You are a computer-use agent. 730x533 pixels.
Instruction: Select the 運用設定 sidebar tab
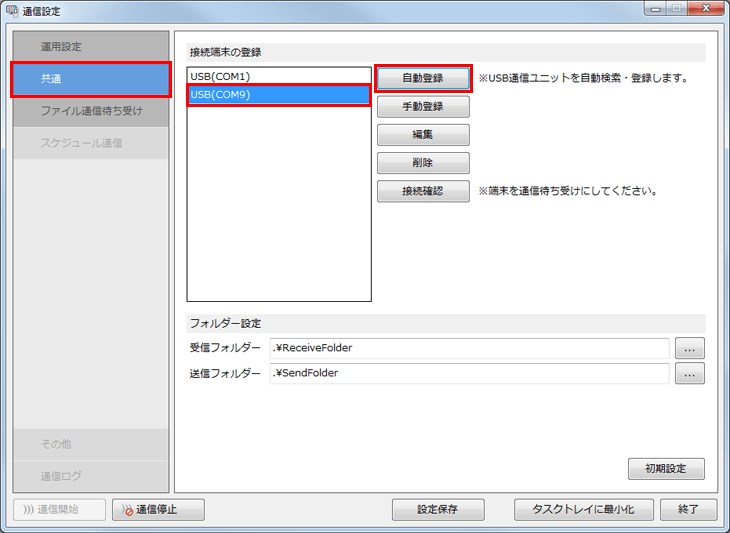pos(91,47)
